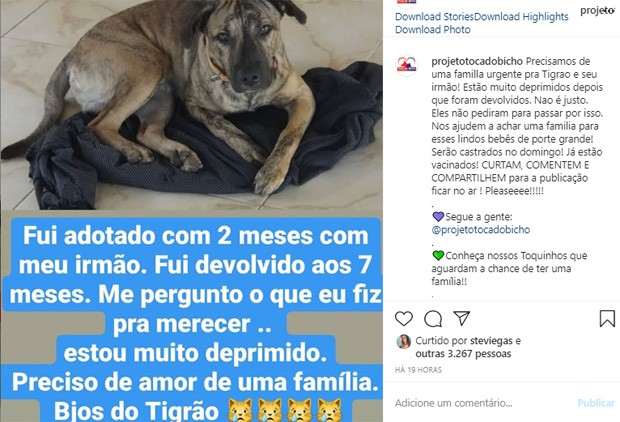This screenshot has width=620, height=422.
Task: Like the post with heart icon
Action: point(404,318)
